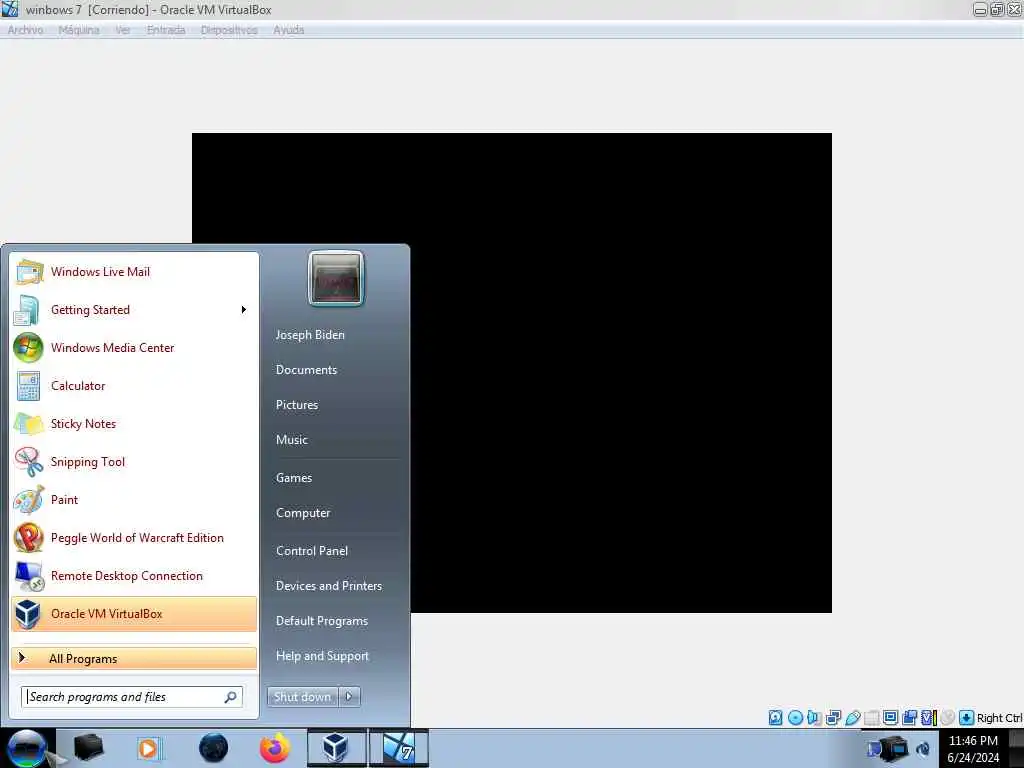This screenshot has height=768, width=1024.
Task: Click the magnifier icon in search box
Action: click(231, 697)
